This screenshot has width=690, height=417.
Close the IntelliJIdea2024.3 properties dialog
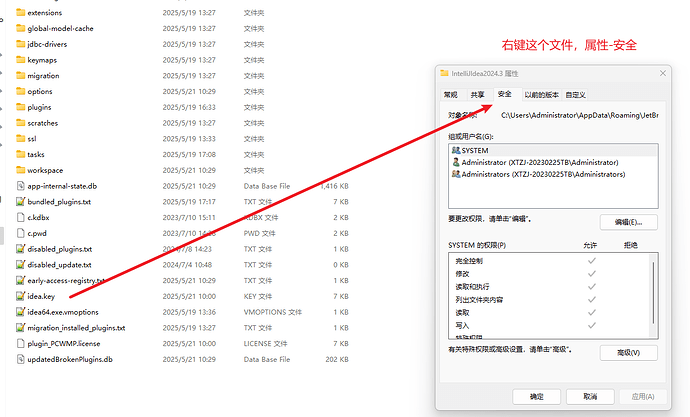point(663,73)
